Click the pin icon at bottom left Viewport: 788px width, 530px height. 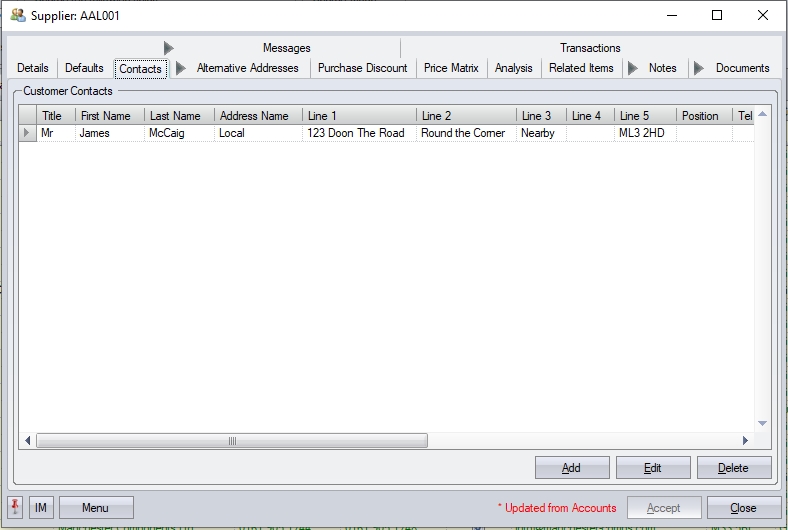[15, 507]
